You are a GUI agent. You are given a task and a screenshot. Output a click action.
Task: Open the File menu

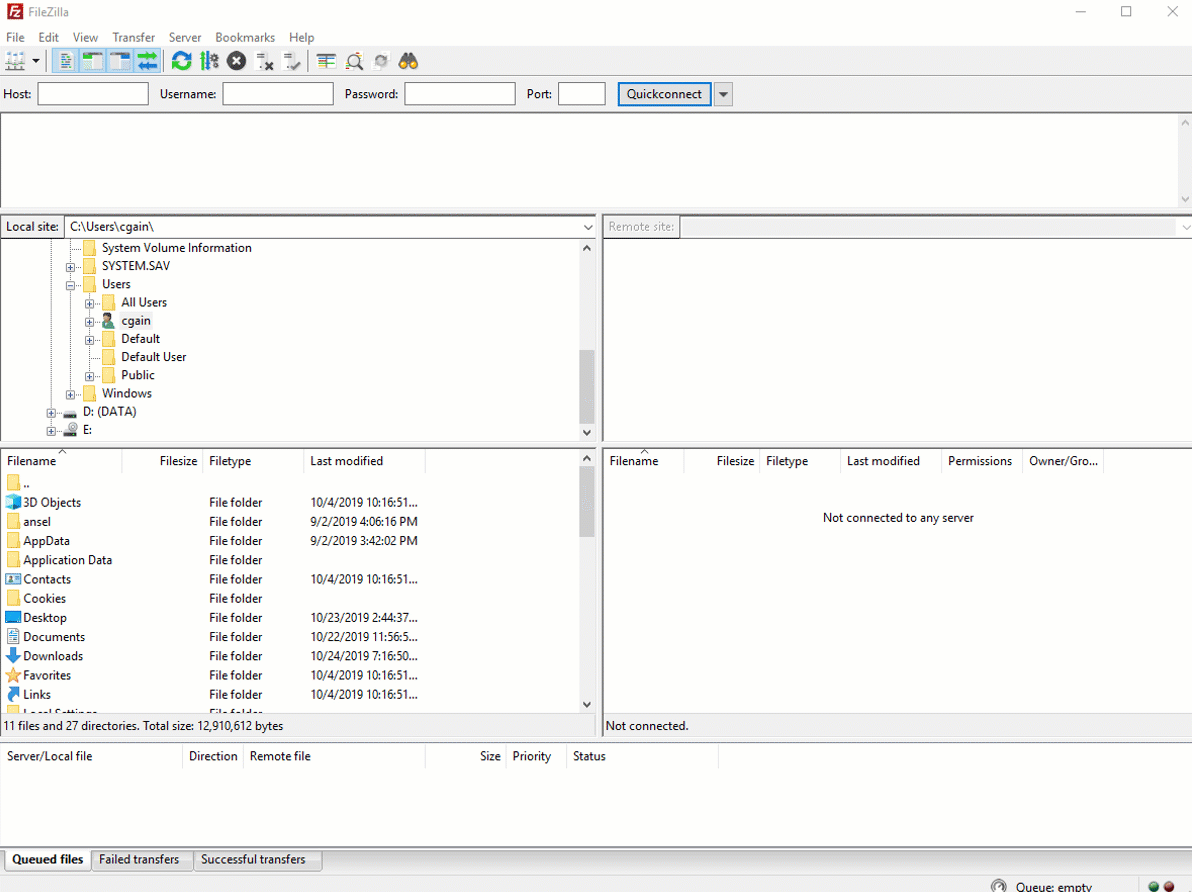click(15, 37)
